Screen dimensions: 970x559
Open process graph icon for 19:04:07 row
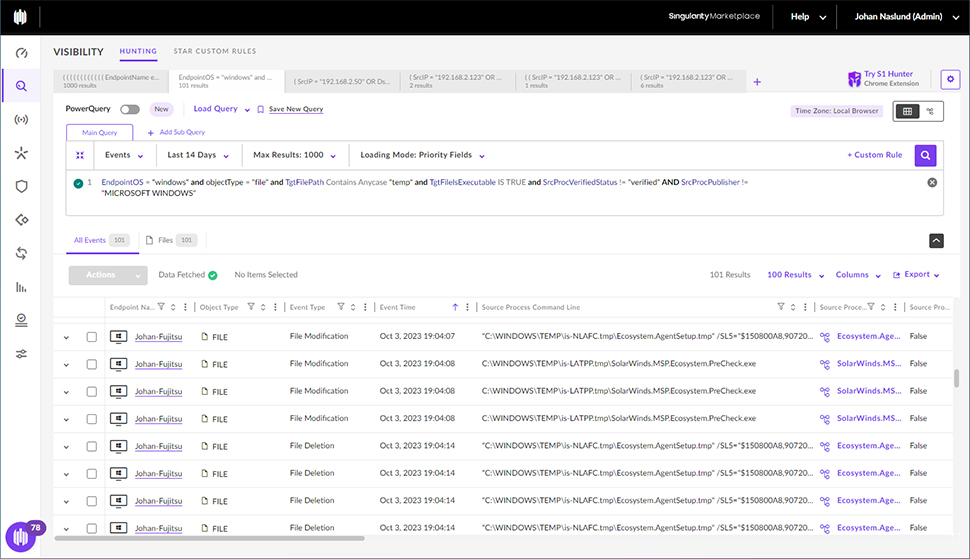[x=824, y=337]
